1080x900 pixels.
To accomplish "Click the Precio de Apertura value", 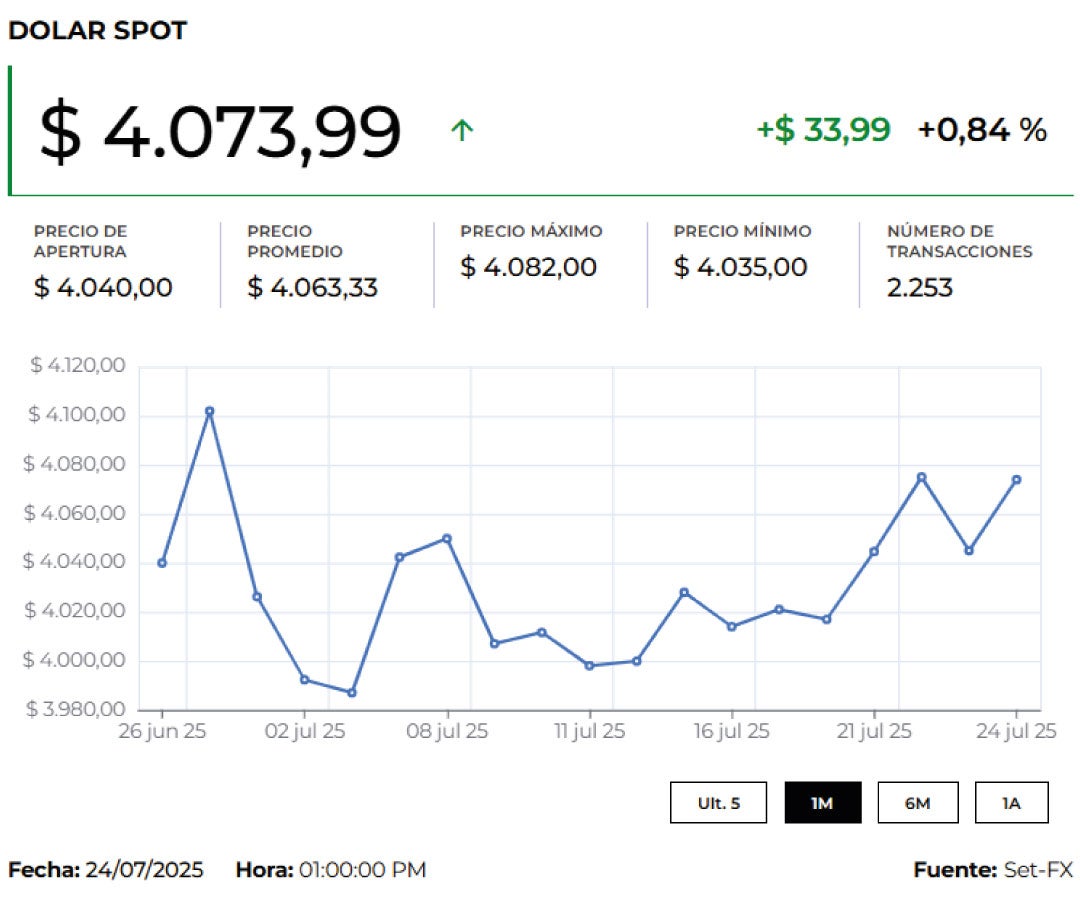I will pyautogui.click(x=103, y=288).
